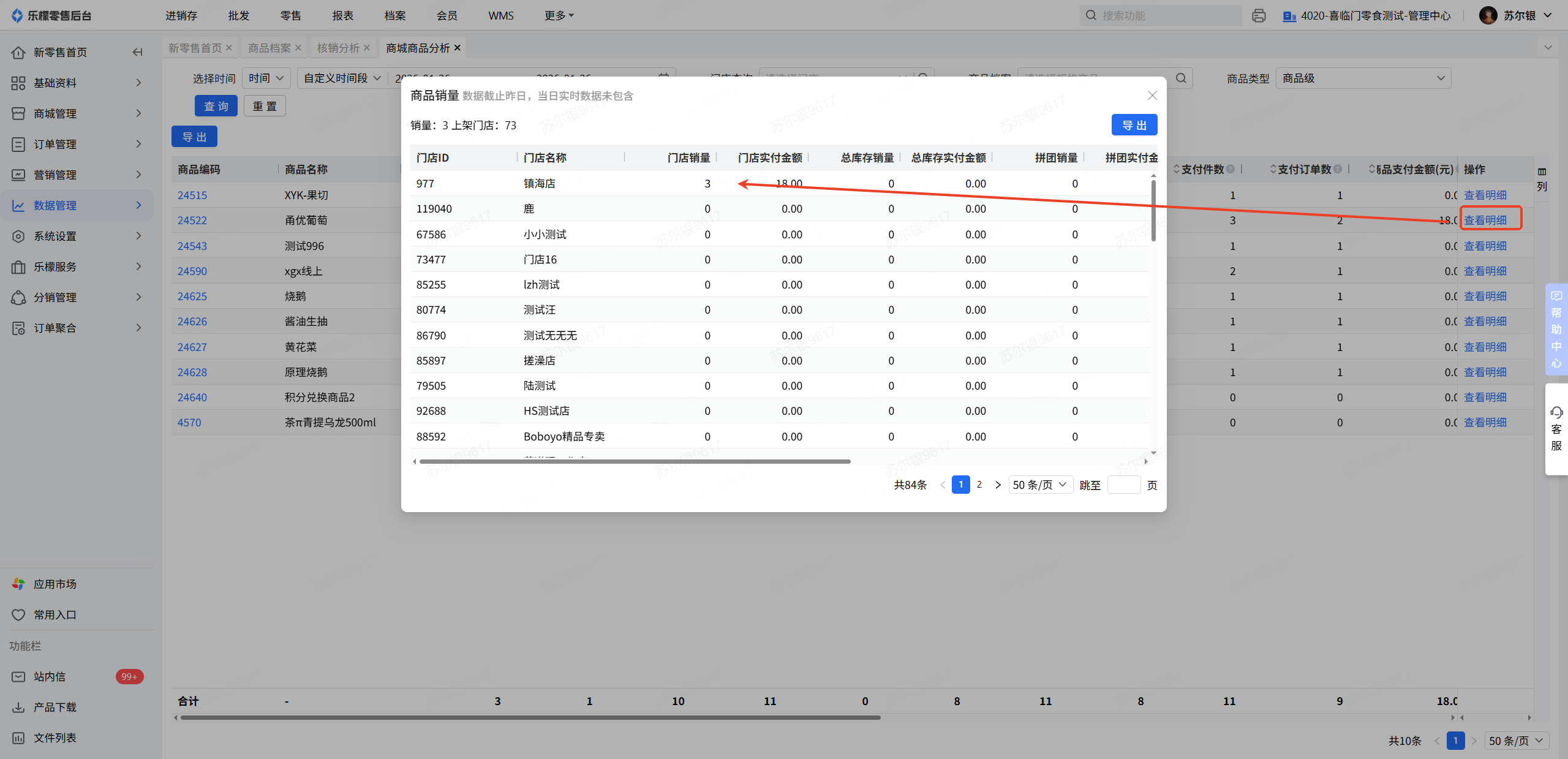Image resolution: width=1568 pixels, height=759 pixels.
Task: Click 查看明细 link for 24522 row
Action: coord(1485,220)
